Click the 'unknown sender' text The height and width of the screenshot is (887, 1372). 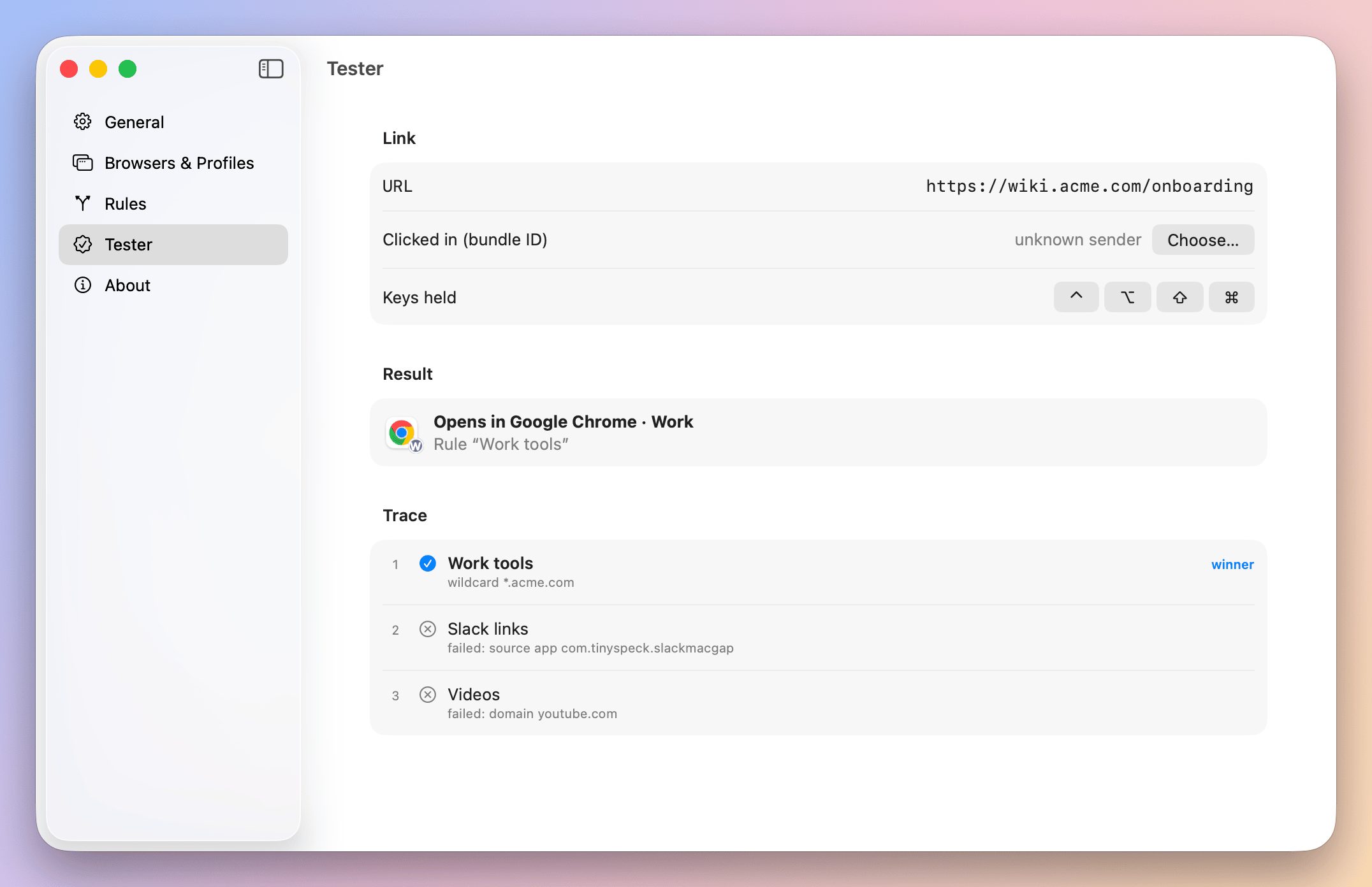click(1077, 240)
